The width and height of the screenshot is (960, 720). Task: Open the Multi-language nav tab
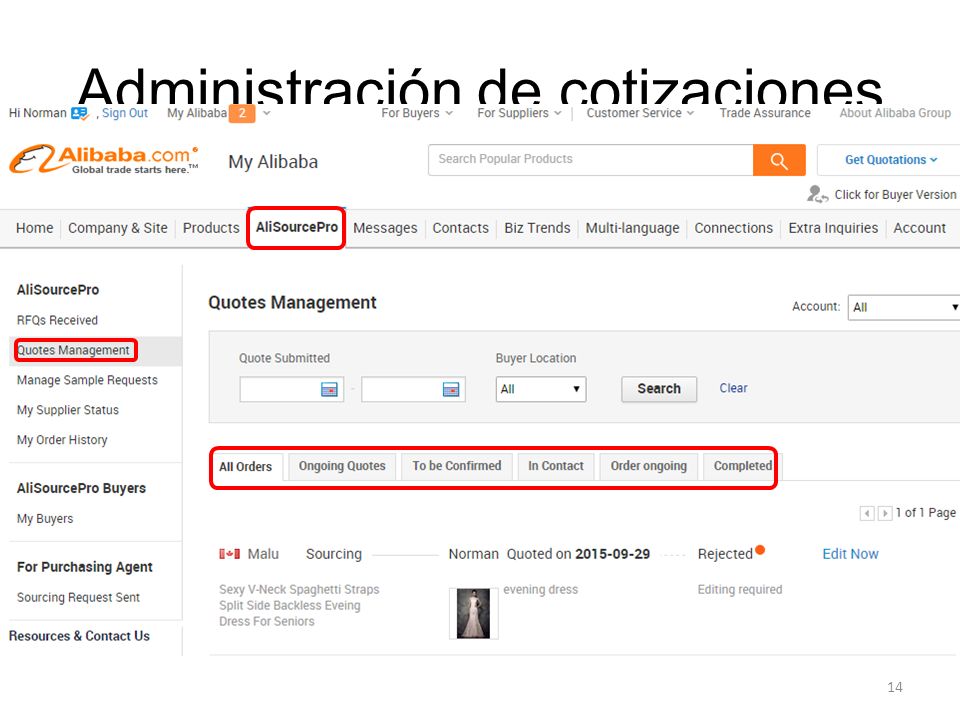point(632,228)
